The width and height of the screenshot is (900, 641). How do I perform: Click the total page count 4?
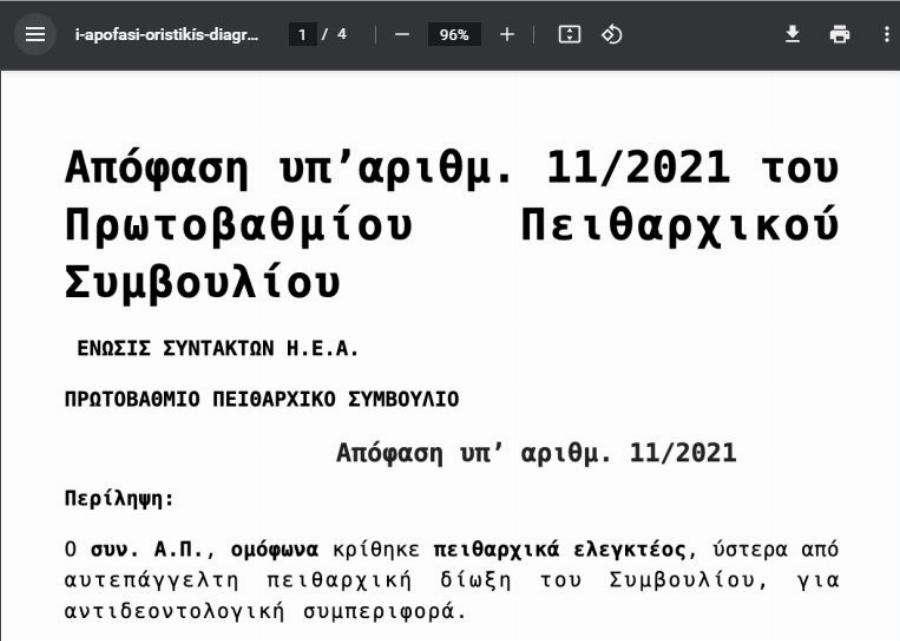343,33
